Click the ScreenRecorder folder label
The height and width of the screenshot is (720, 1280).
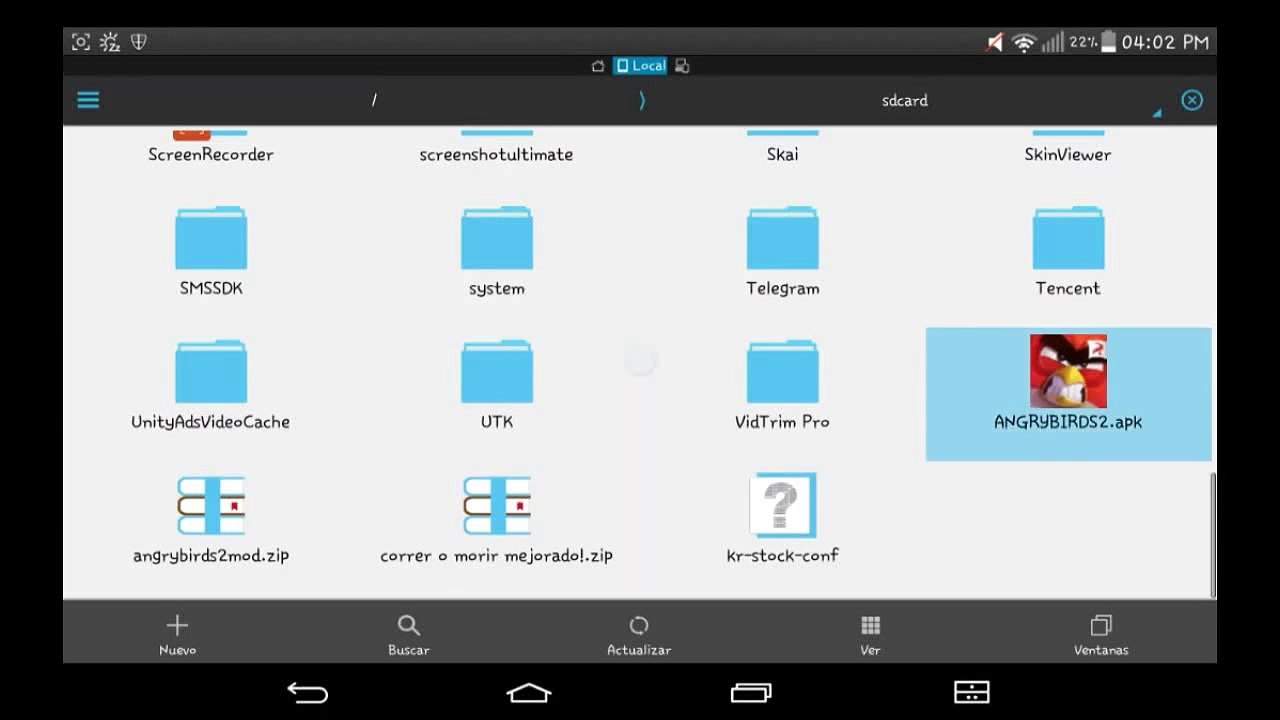[211, 154]
